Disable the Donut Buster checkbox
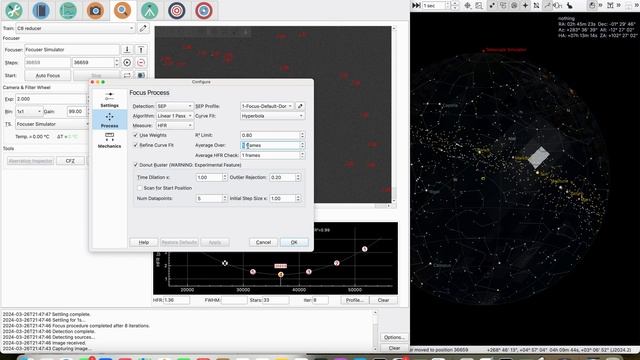This screenshot has height=360, width=640. pos(136,165)
